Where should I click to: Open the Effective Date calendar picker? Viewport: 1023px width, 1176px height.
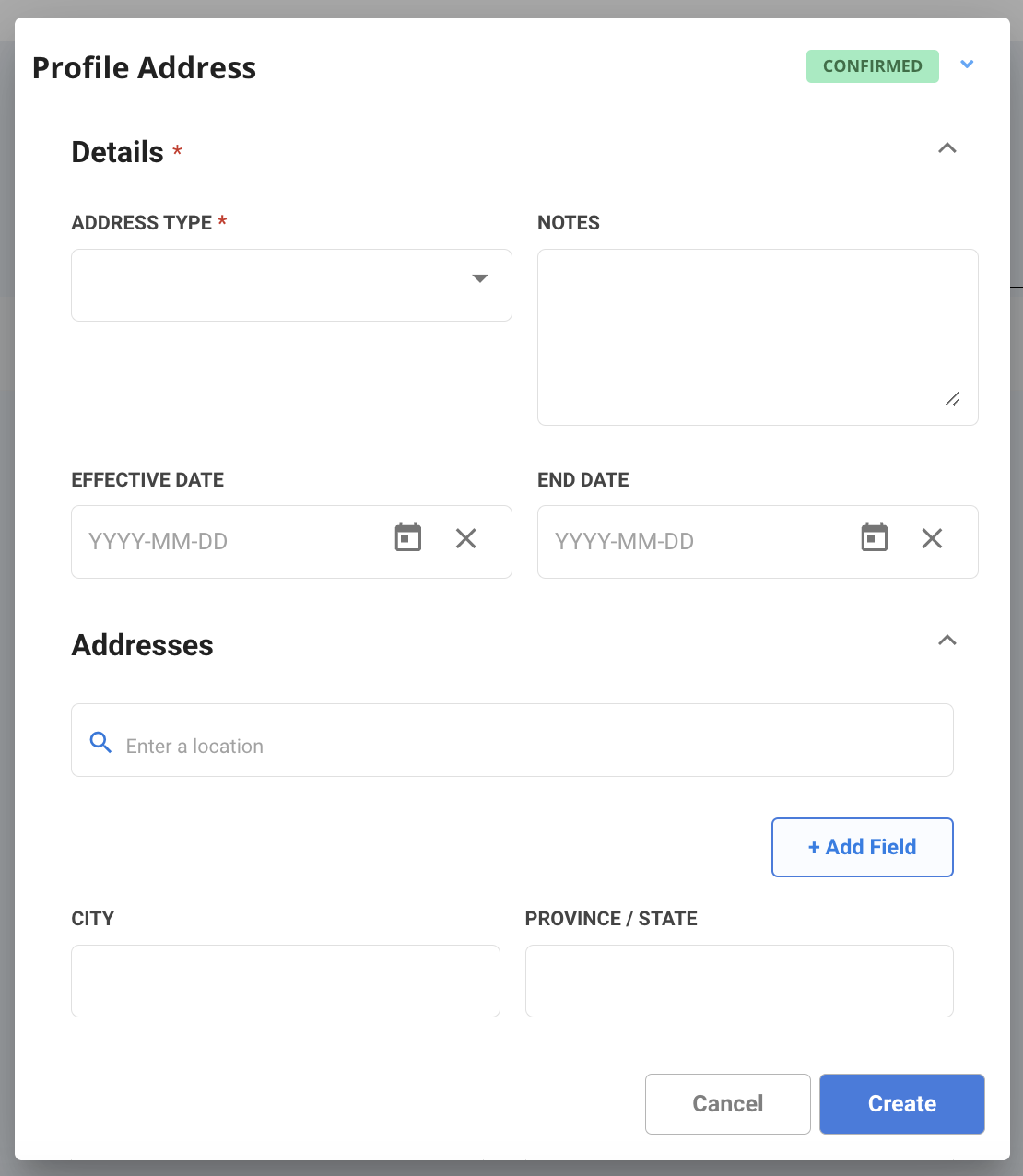coord(408,537)
